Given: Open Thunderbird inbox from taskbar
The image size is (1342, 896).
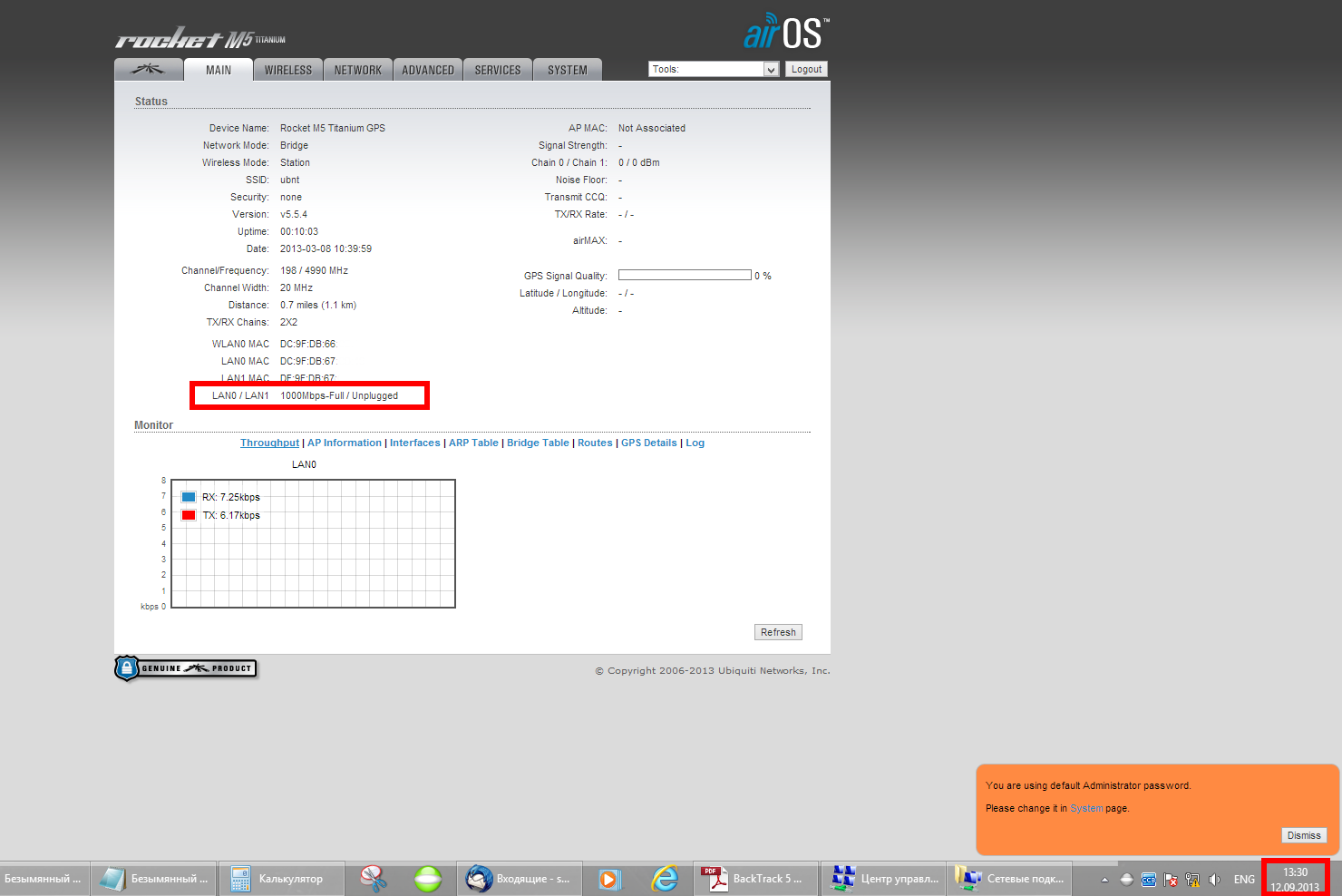Looking at the screenshot, I should [x=519, y=879].
